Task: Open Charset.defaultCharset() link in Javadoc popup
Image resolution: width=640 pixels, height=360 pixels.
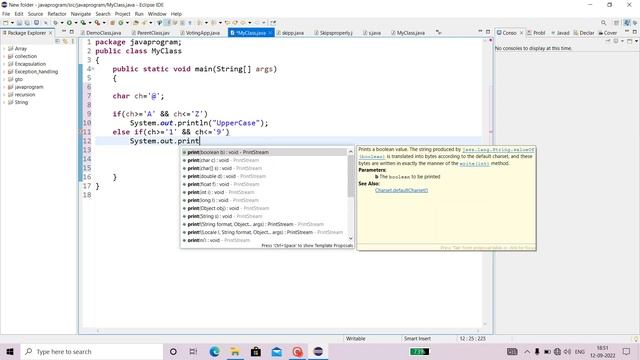Action: point(402,191)
